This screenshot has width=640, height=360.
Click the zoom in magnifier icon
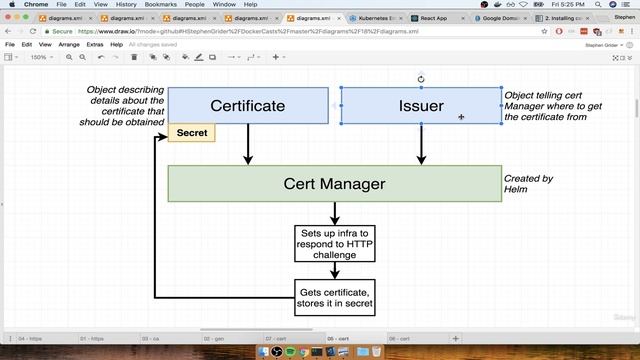[x=69, y=57]
